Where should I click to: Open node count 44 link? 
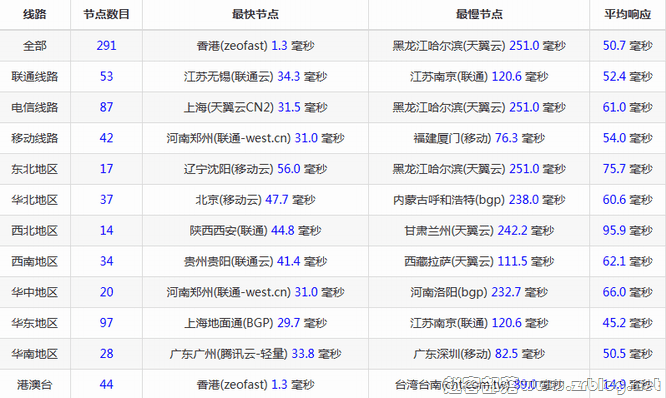pyautogui.click(x=106, y=385)
